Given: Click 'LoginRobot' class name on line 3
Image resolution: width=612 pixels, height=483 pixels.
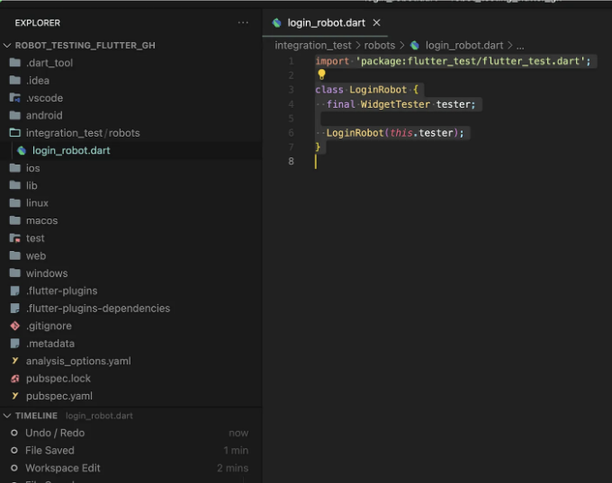Looking at the screenshot, I should (378, 90).
